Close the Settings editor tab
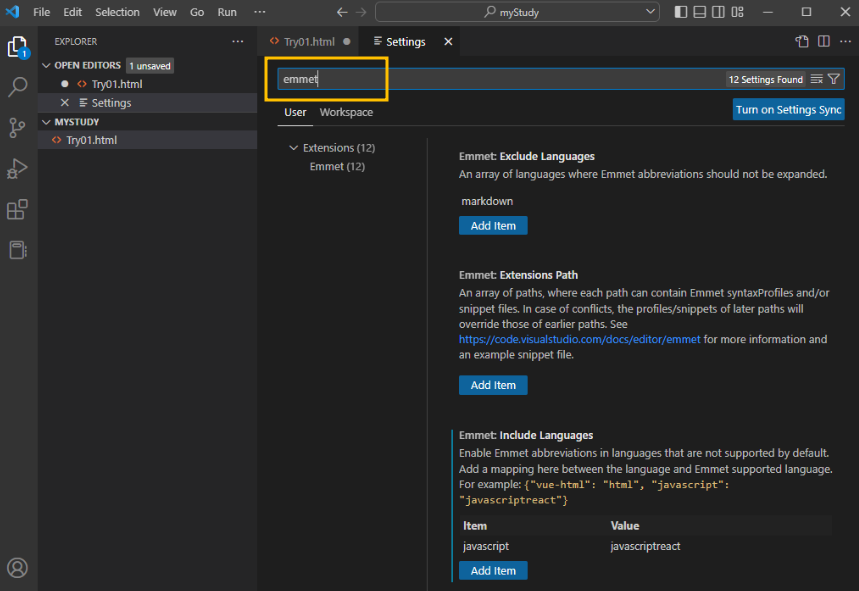Viewport: 859px width, 591px height. coord(448,42)
